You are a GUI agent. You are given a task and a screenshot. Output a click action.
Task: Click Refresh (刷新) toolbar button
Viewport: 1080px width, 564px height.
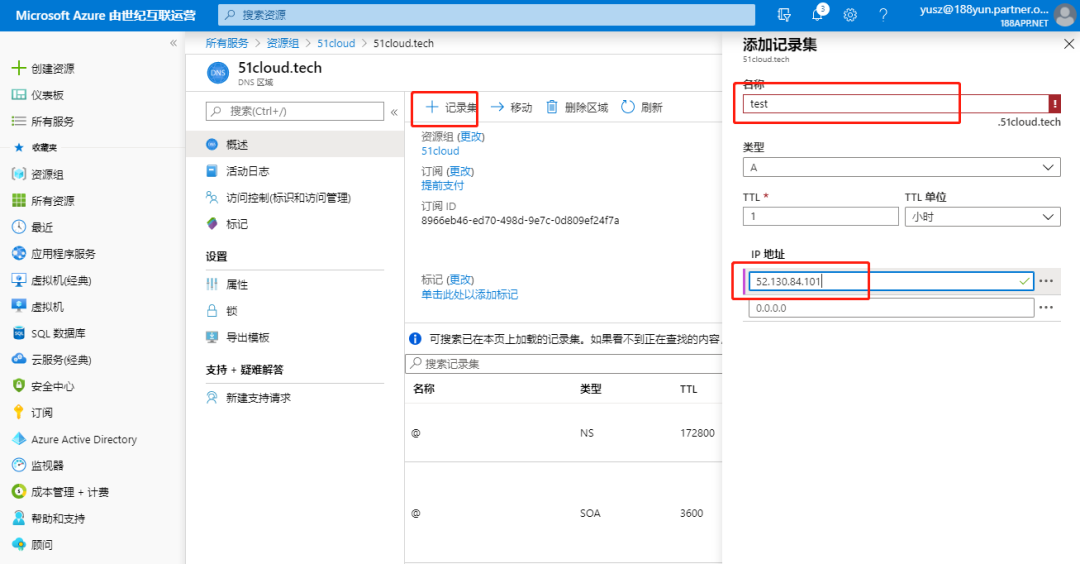coord(642,107)
